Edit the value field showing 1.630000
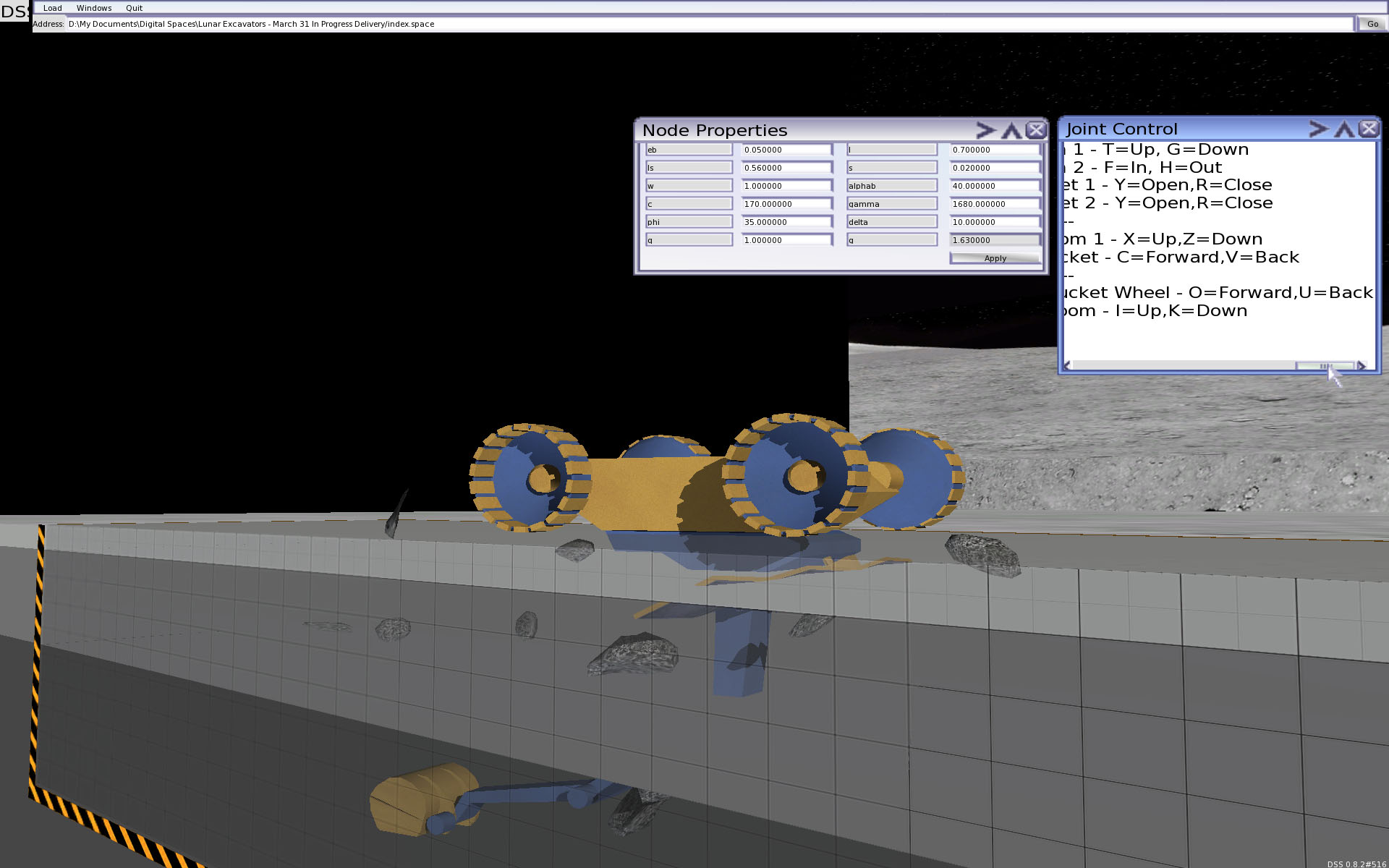Screen dimensions: 1389x868 [x=995, y=240]
